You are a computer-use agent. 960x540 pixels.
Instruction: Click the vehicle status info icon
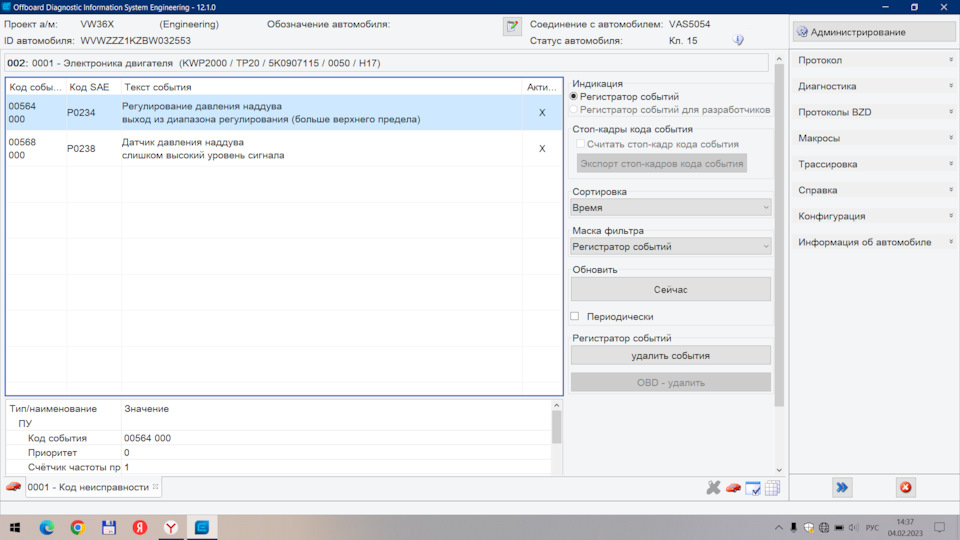tap(738, 40)
